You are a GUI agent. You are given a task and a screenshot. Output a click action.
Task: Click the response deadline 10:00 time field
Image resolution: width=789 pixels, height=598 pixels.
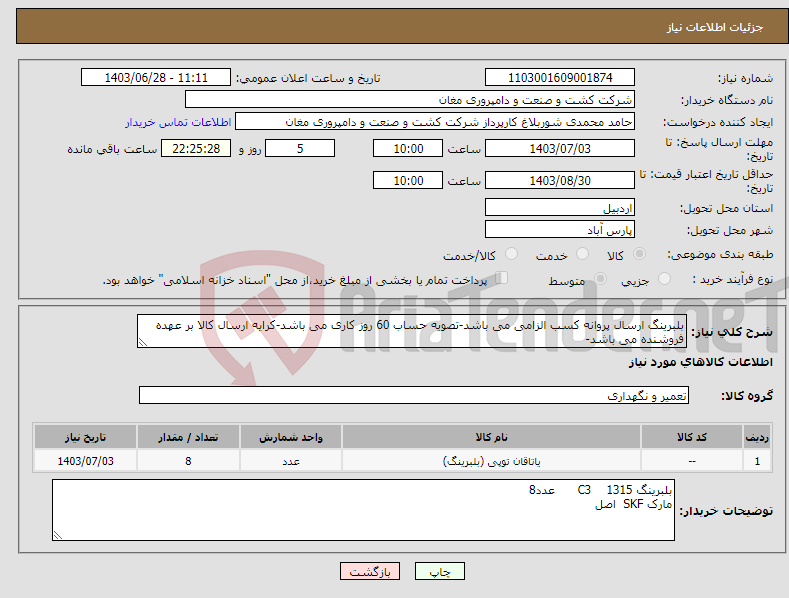[x=408, y=148]
